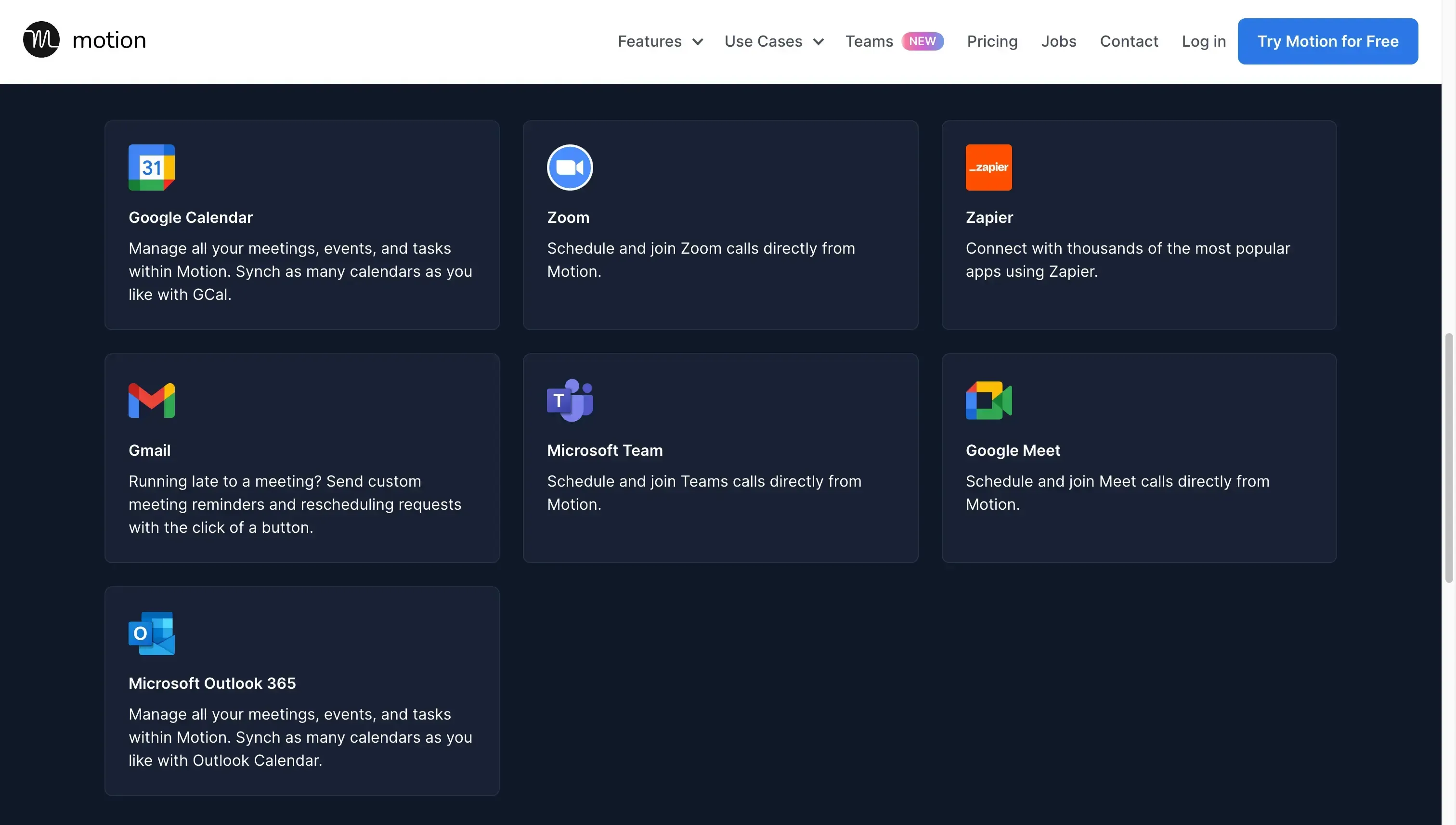This screenshot has height=825, width=1456.
Task: Click the Try Motion for Free button
Action: point(1327,41)
